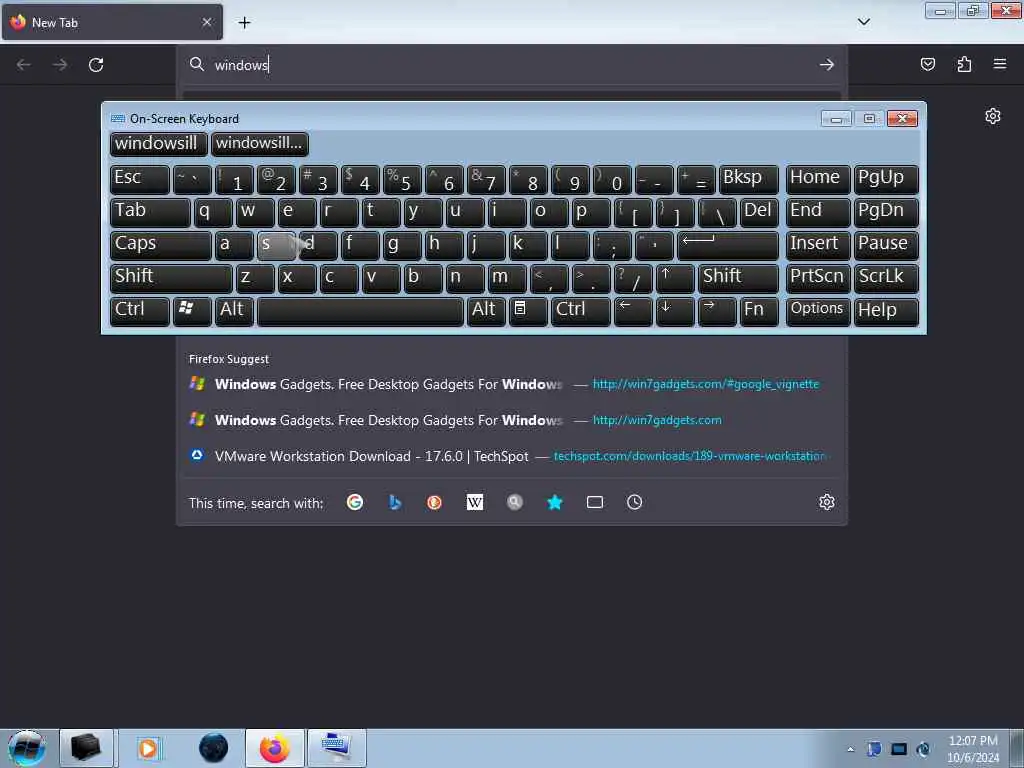Image resolution: width=1024 pixels, height=768 pixels.
Task: Toggle Caps lock key on keyboard
Action: click(x=161, y=246)
